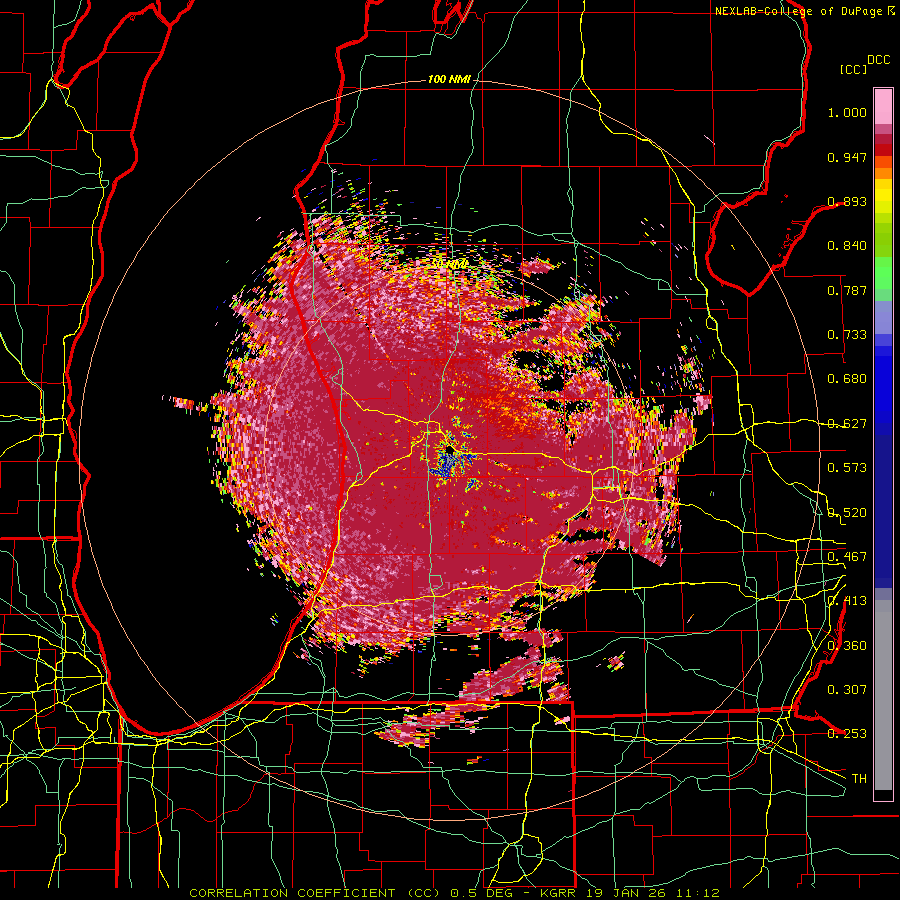This screenshot has height=900, width=900.
Task: Click the 50 NMI range ring label
Action: [449, 265]
